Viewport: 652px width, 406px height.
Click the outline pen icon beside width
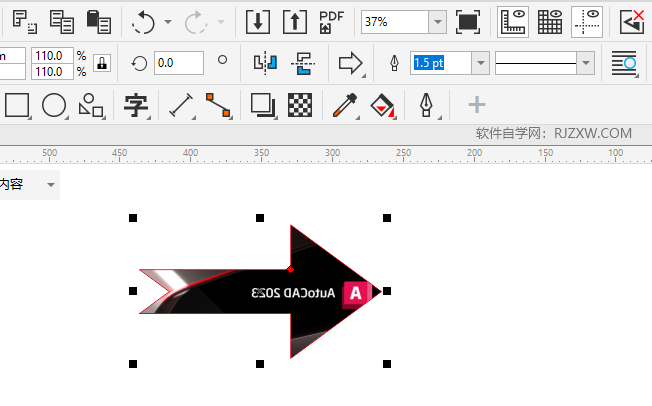point(394,63)
